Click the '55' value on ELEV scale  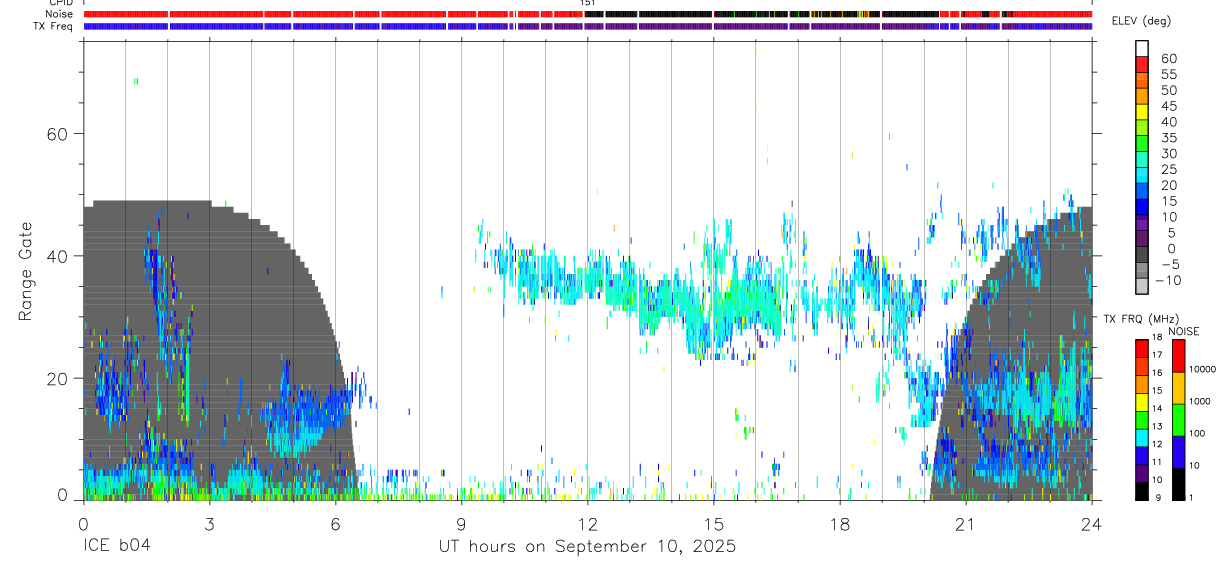tap(1168, 75)
